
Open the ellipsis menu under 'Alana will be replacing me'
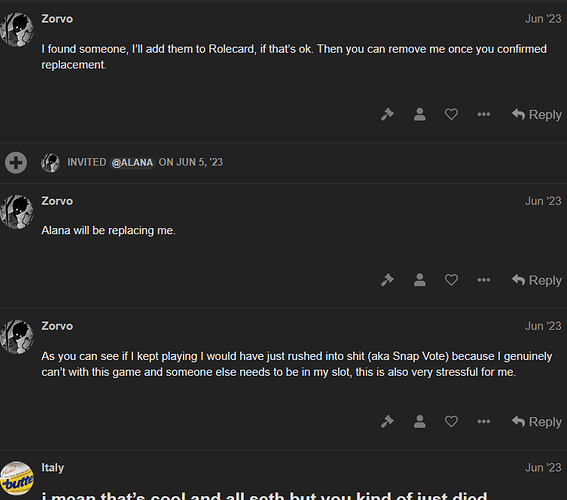coord(483,280)
